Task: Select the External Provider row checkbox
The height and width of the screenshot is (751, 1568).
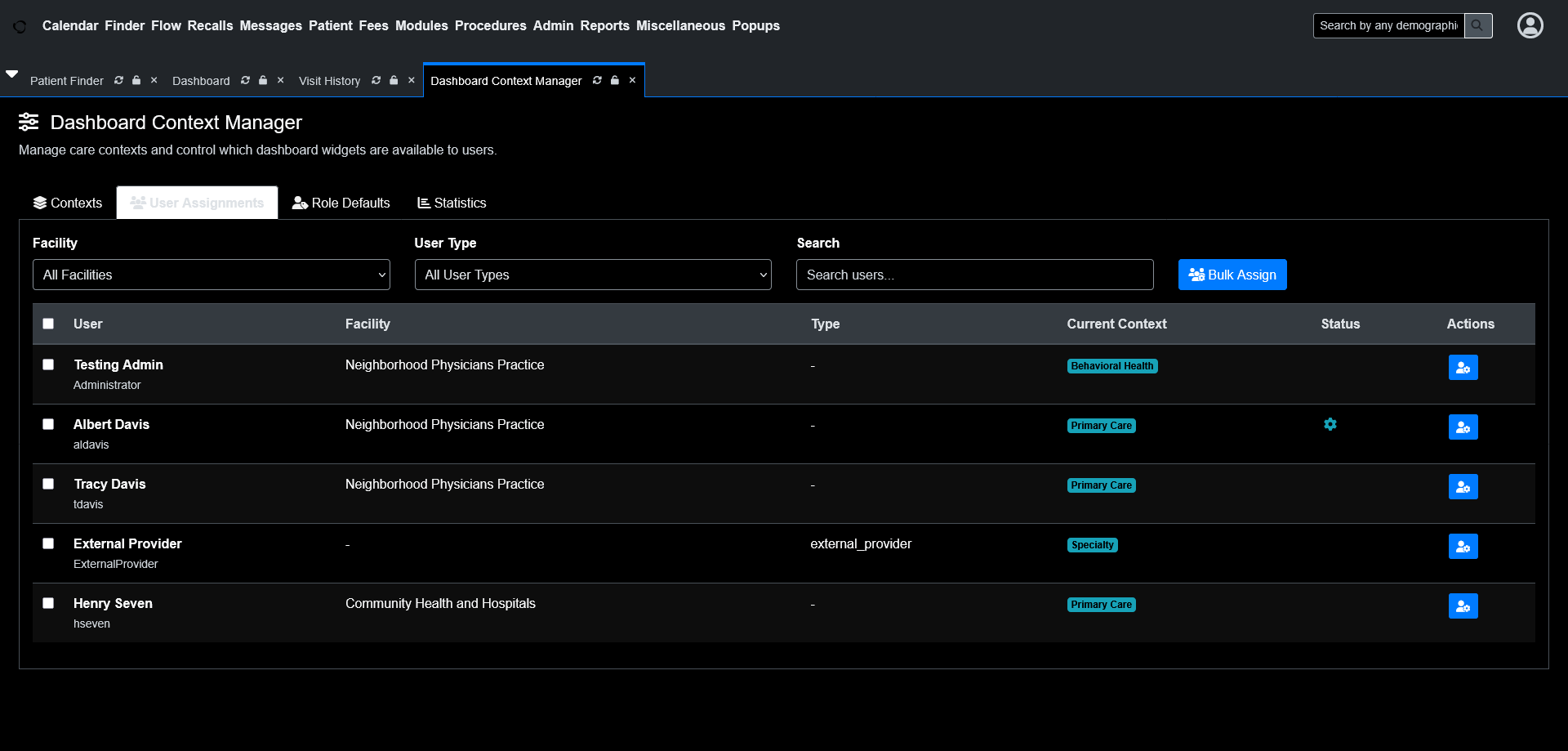Action: pos(48,543)
